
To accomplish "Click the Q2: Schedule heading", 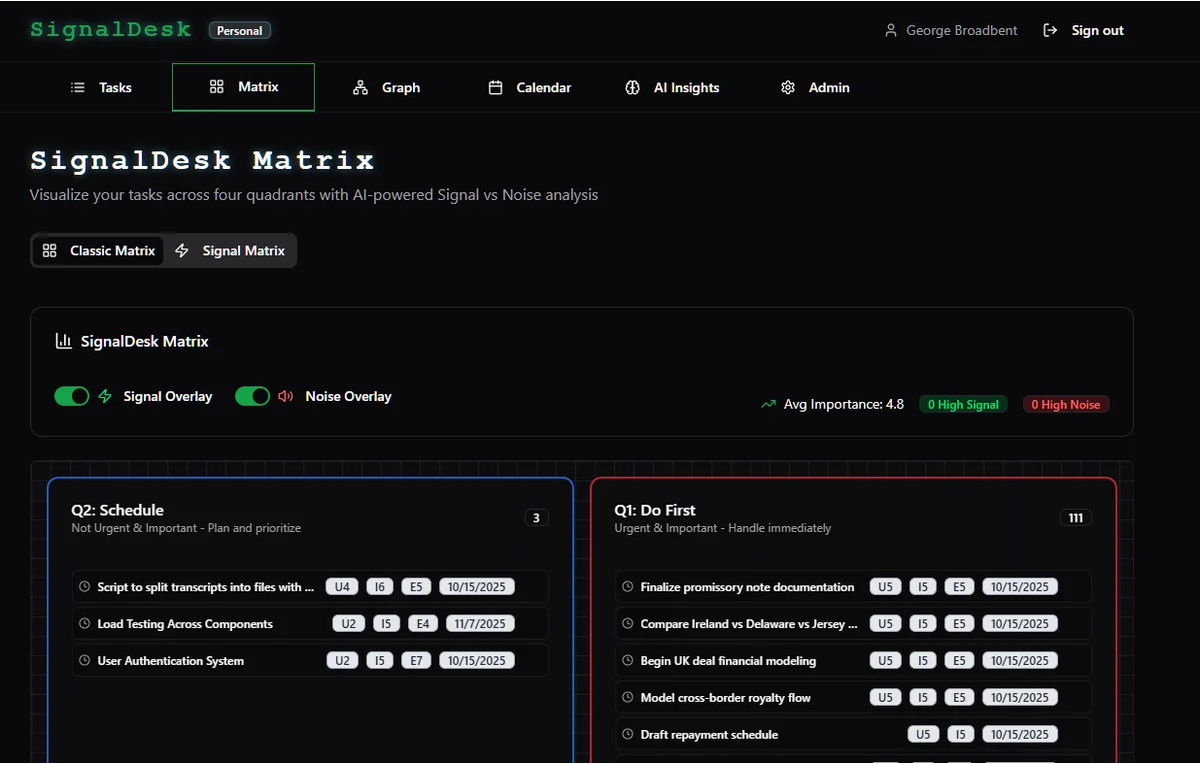I will click(118, 510).
